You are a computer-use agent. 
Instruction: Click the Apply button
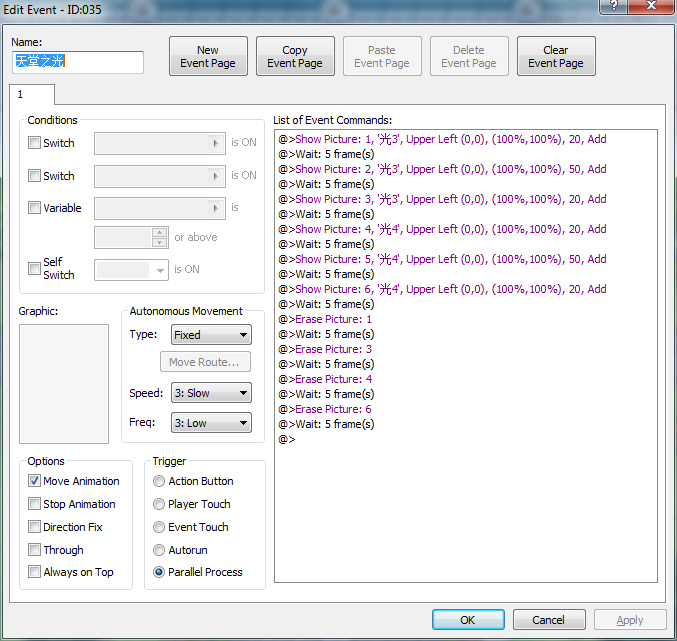click(x=630, y=620)
